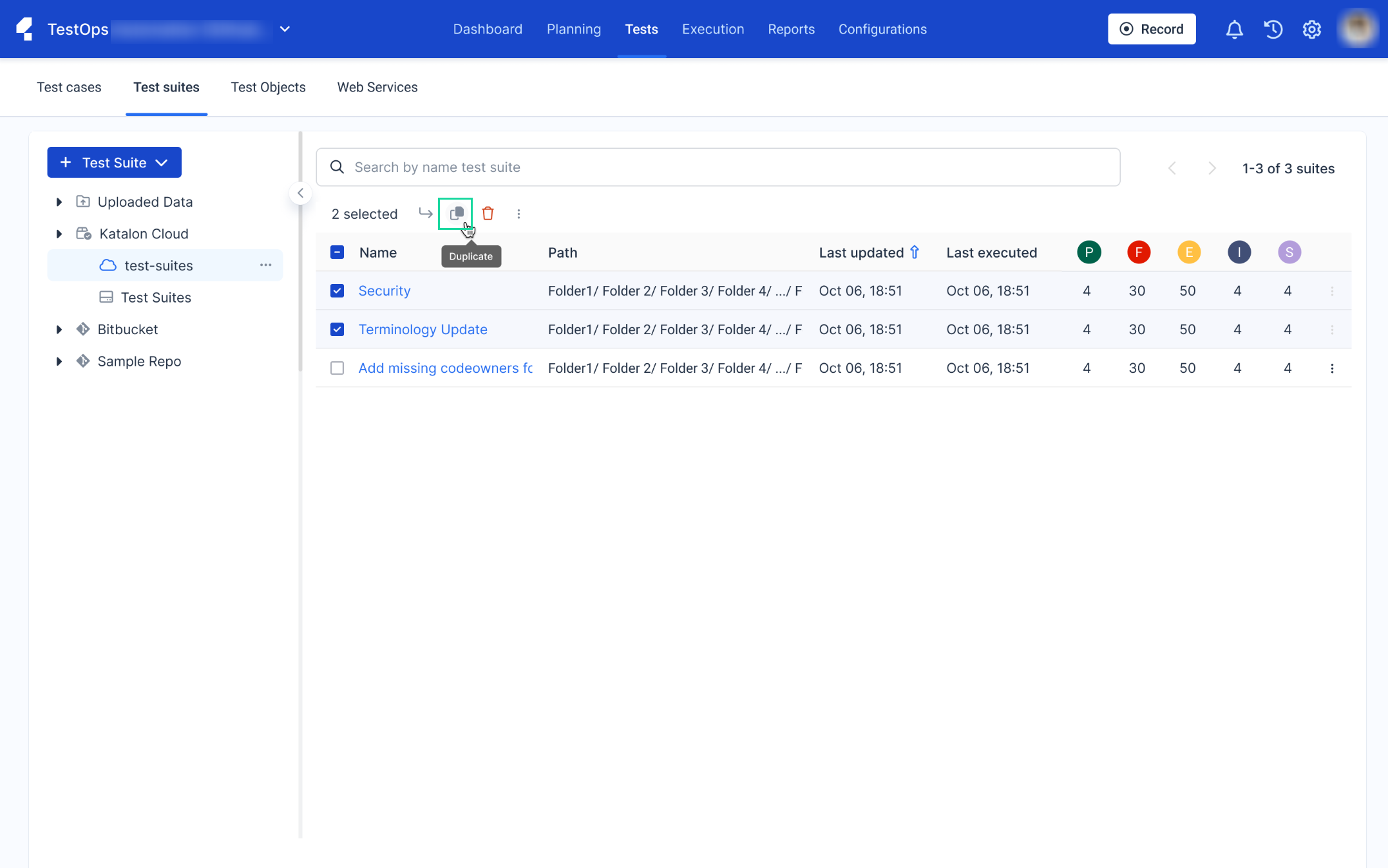
Task: Open the notifications bell icon
Action: click(1233, 29)
